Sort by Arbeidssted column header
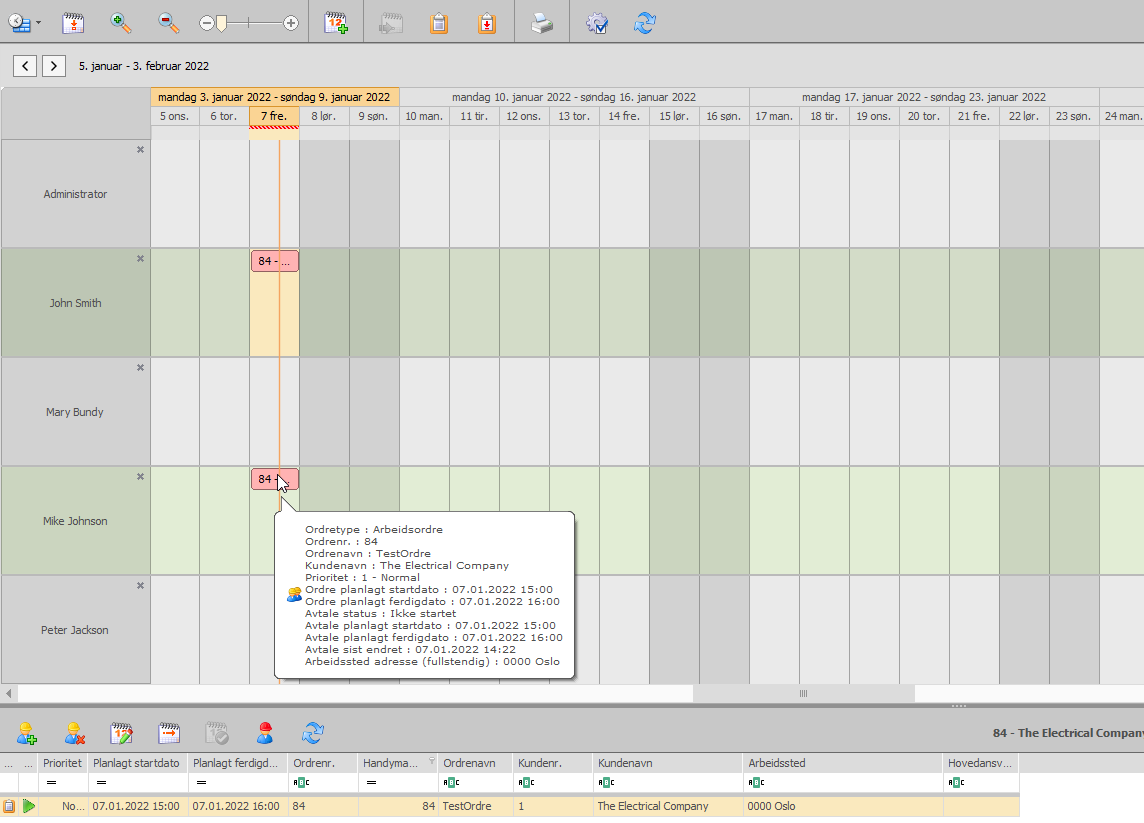 pyautogui.click(x=843, y=763)
